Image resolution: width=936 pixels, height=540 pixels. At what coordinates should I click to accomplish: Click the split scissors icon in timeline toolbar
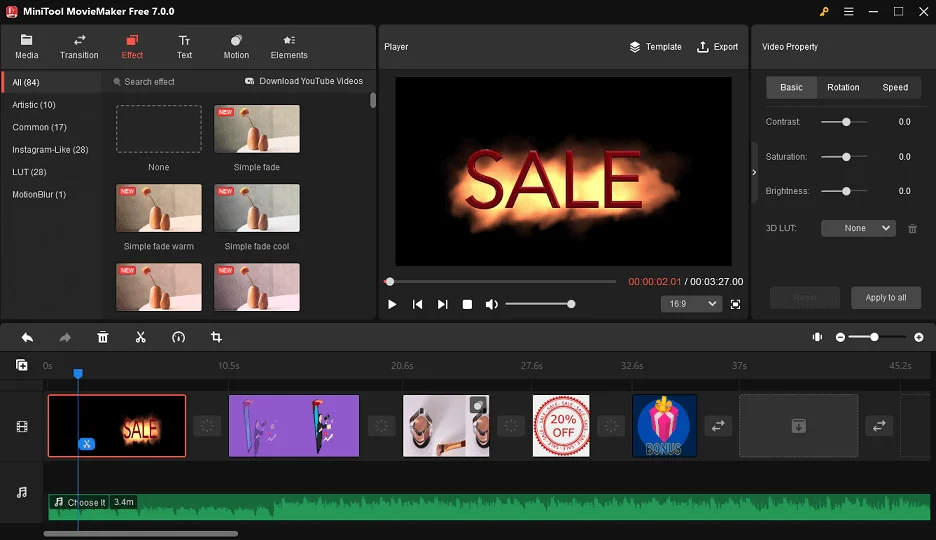(x=140, y=338)
